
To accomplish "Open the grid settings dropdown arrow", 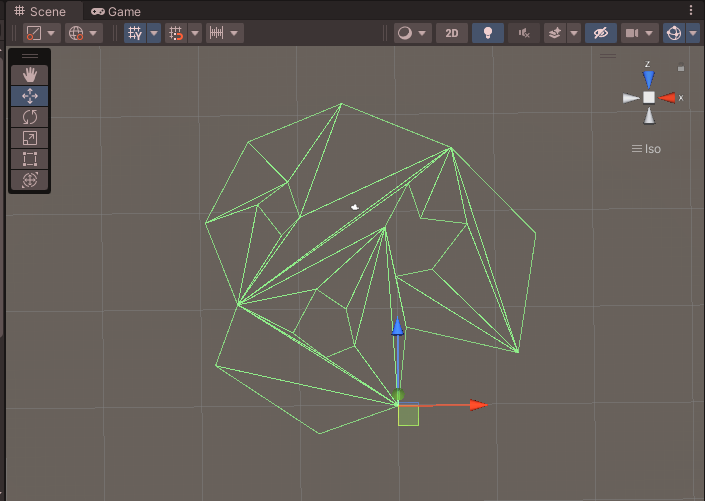I will click(x=154, y=33).
